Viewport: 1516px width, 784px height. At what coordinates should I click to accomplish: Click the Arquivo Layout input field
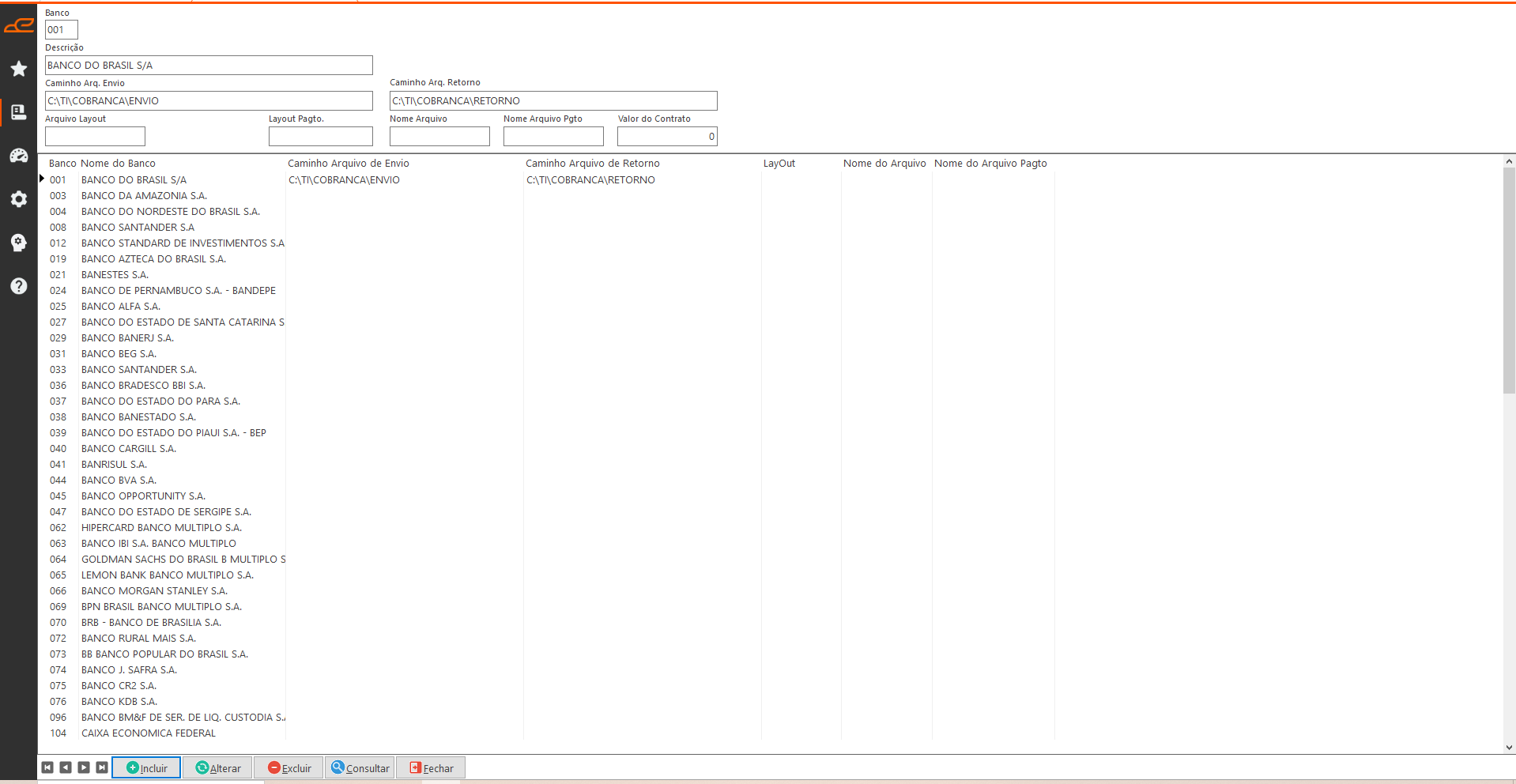[95, 137]
